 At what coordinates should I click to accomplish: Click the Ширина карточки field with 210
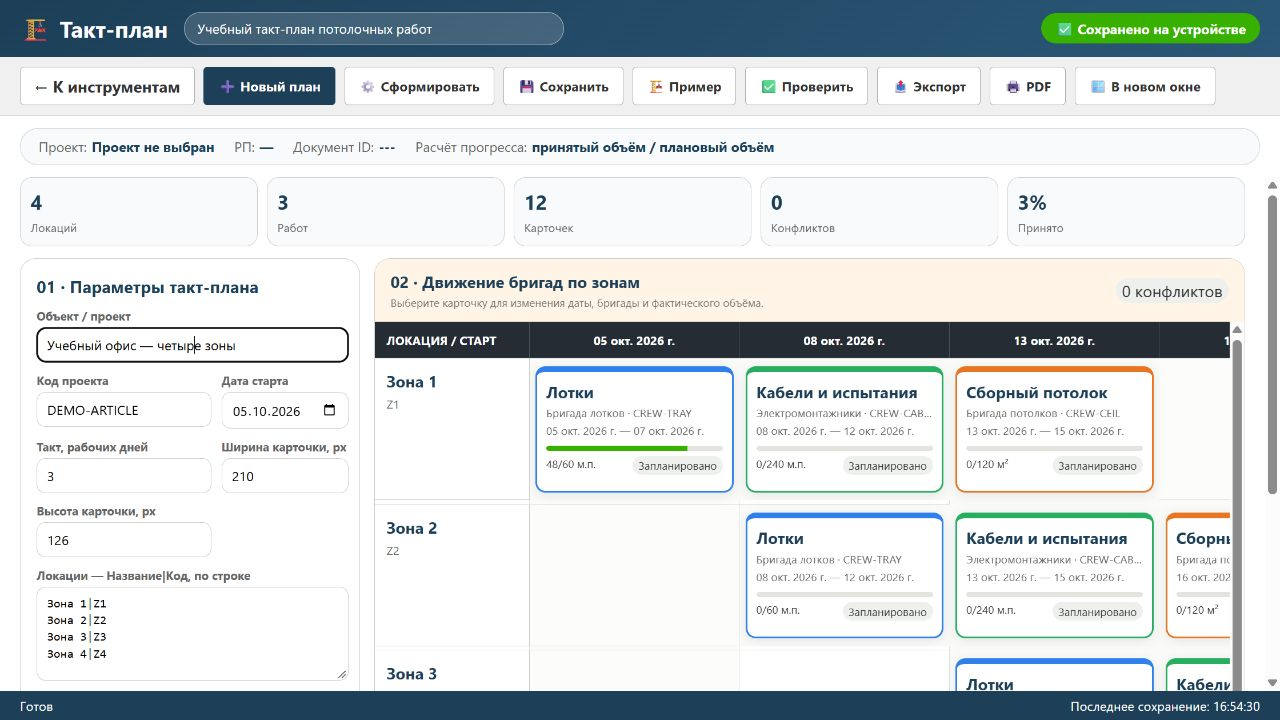coord(285,476)
